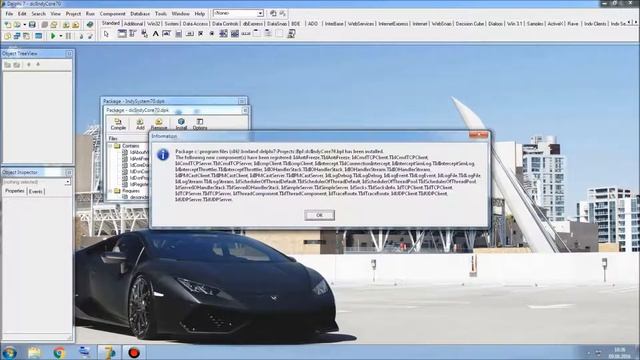Viewport: 640px width, 360px height.
Task: Collapse the Requires node in package tree
Action: 111,191
